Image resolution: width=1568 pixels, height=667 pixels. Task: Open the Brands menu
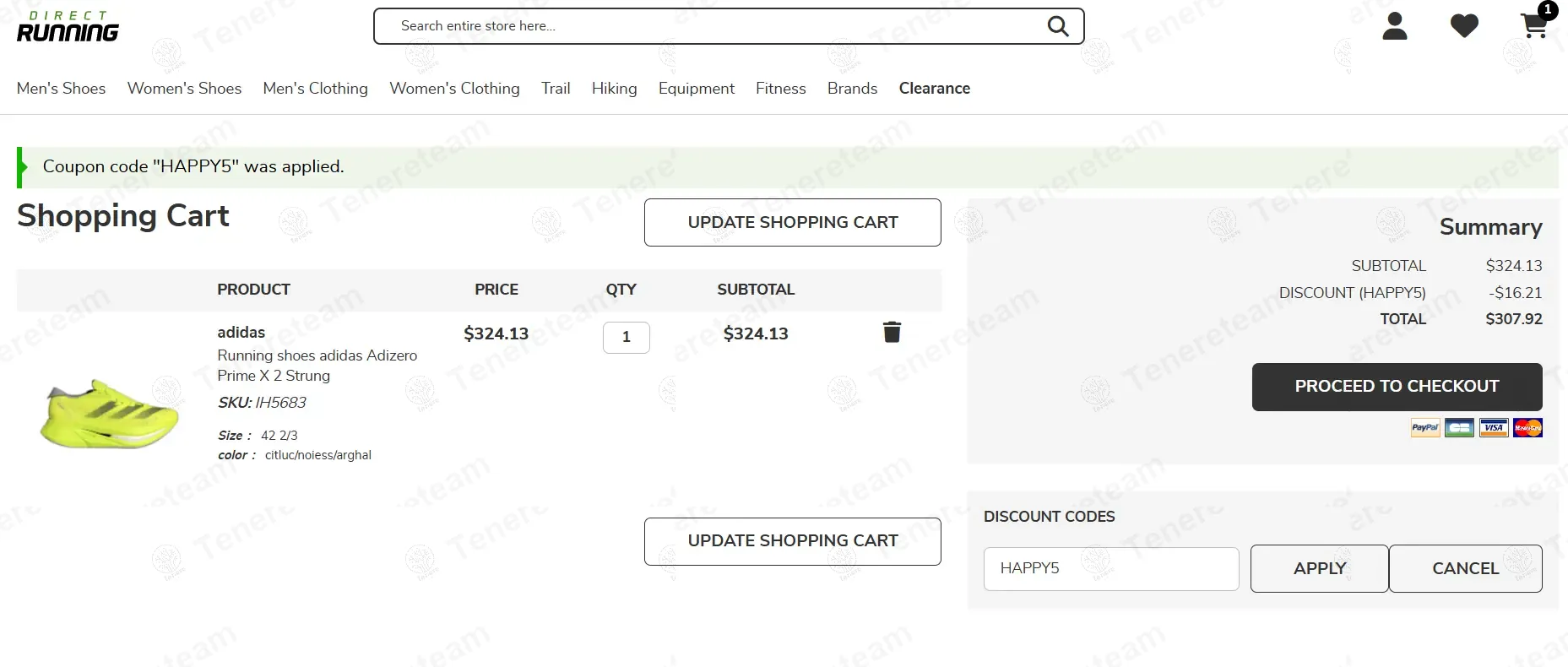pos(852,89)
